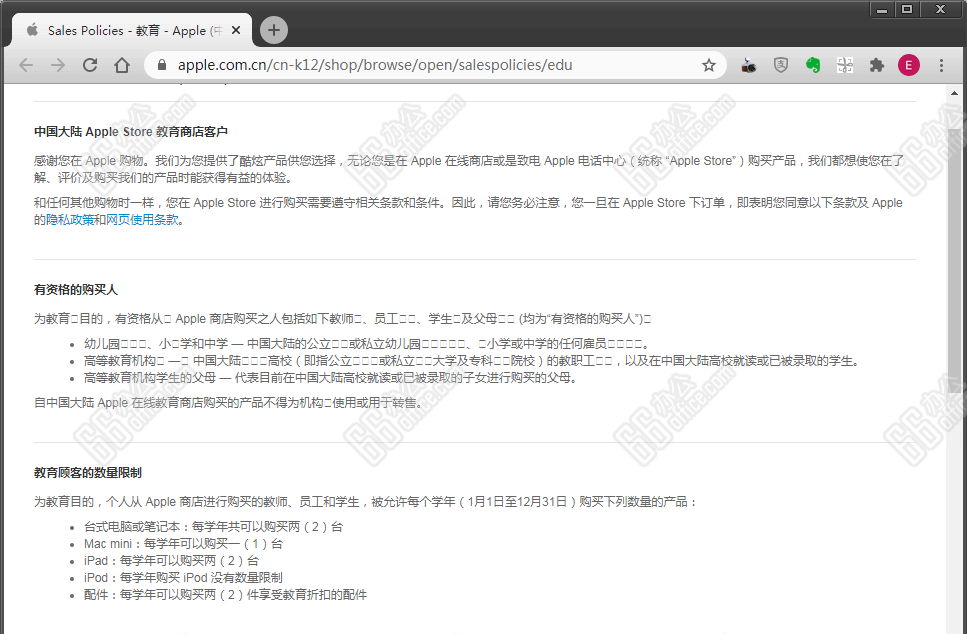Viewport: 967px width, 634px height.
Task: Open a new tab with plus button
Action: tap(274, 30)
